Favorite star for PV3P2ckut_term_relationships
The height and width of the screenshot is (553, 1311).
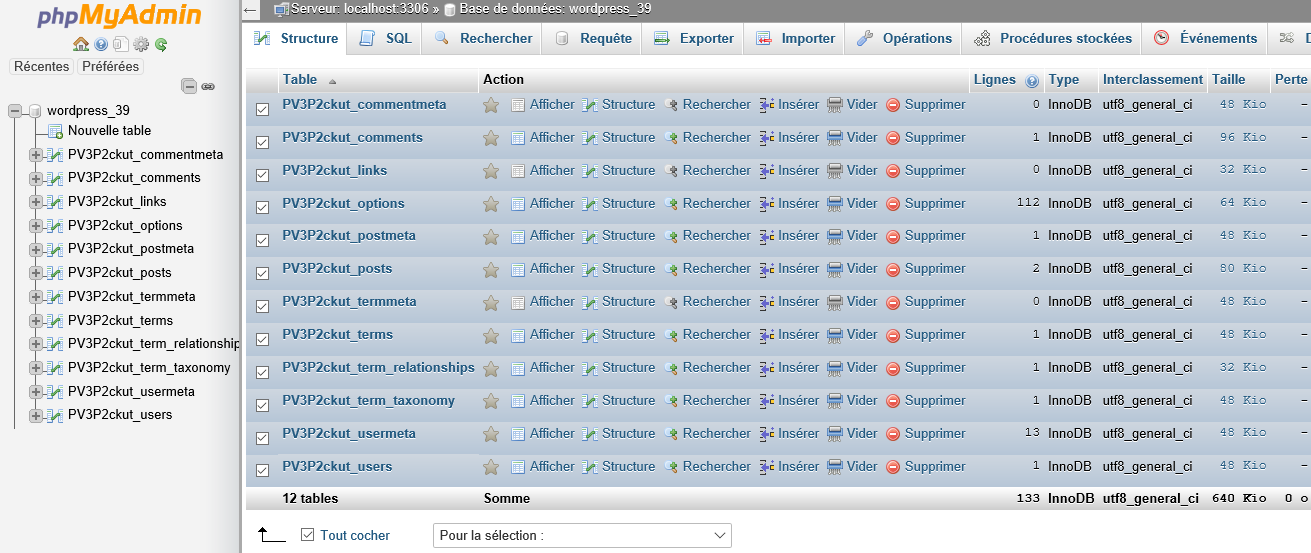coord(491,368)
